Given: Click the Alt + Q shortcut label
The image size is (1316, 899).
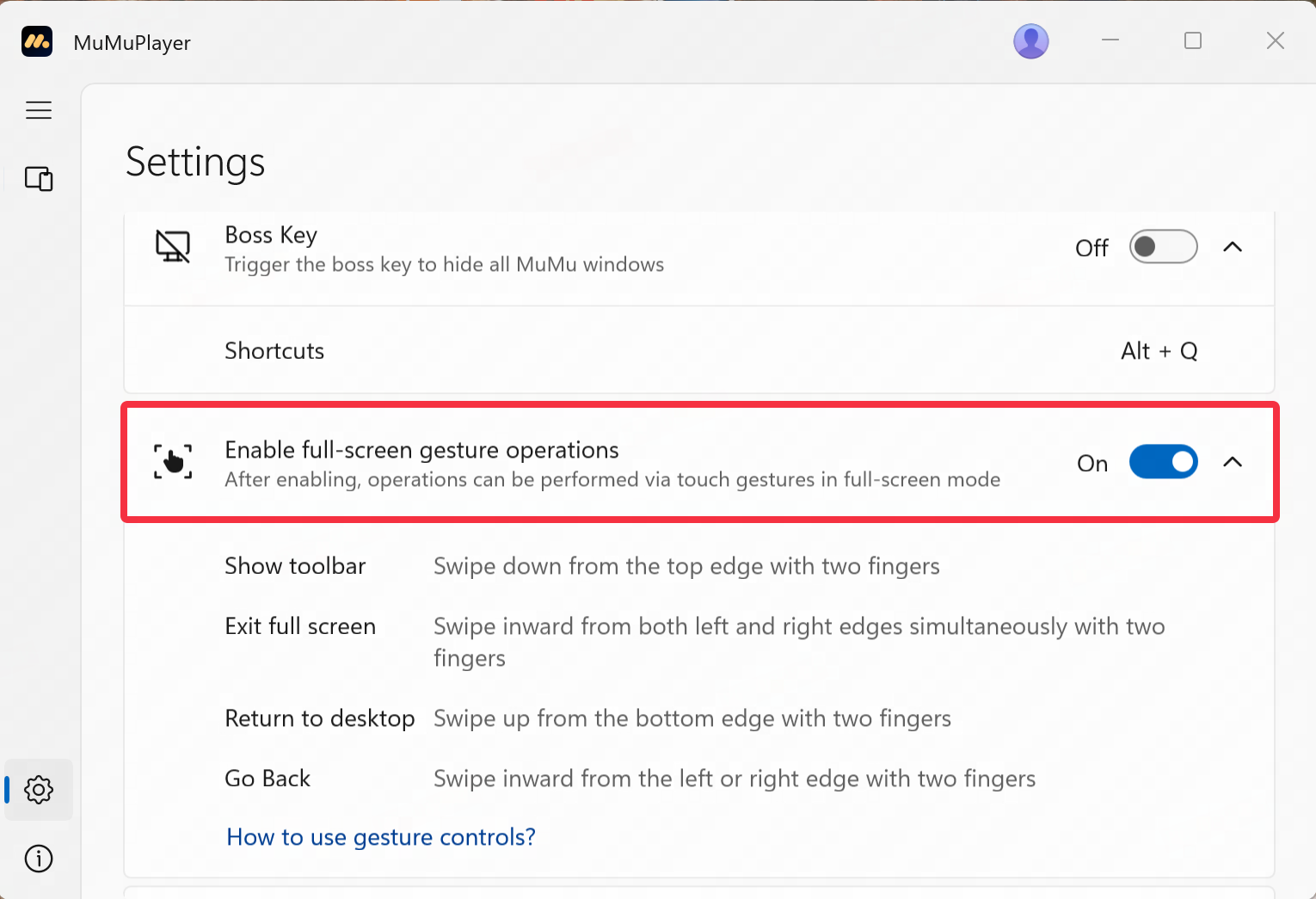Looking at the screenshot, I should pyautogui.click(x=1159, y=350).
